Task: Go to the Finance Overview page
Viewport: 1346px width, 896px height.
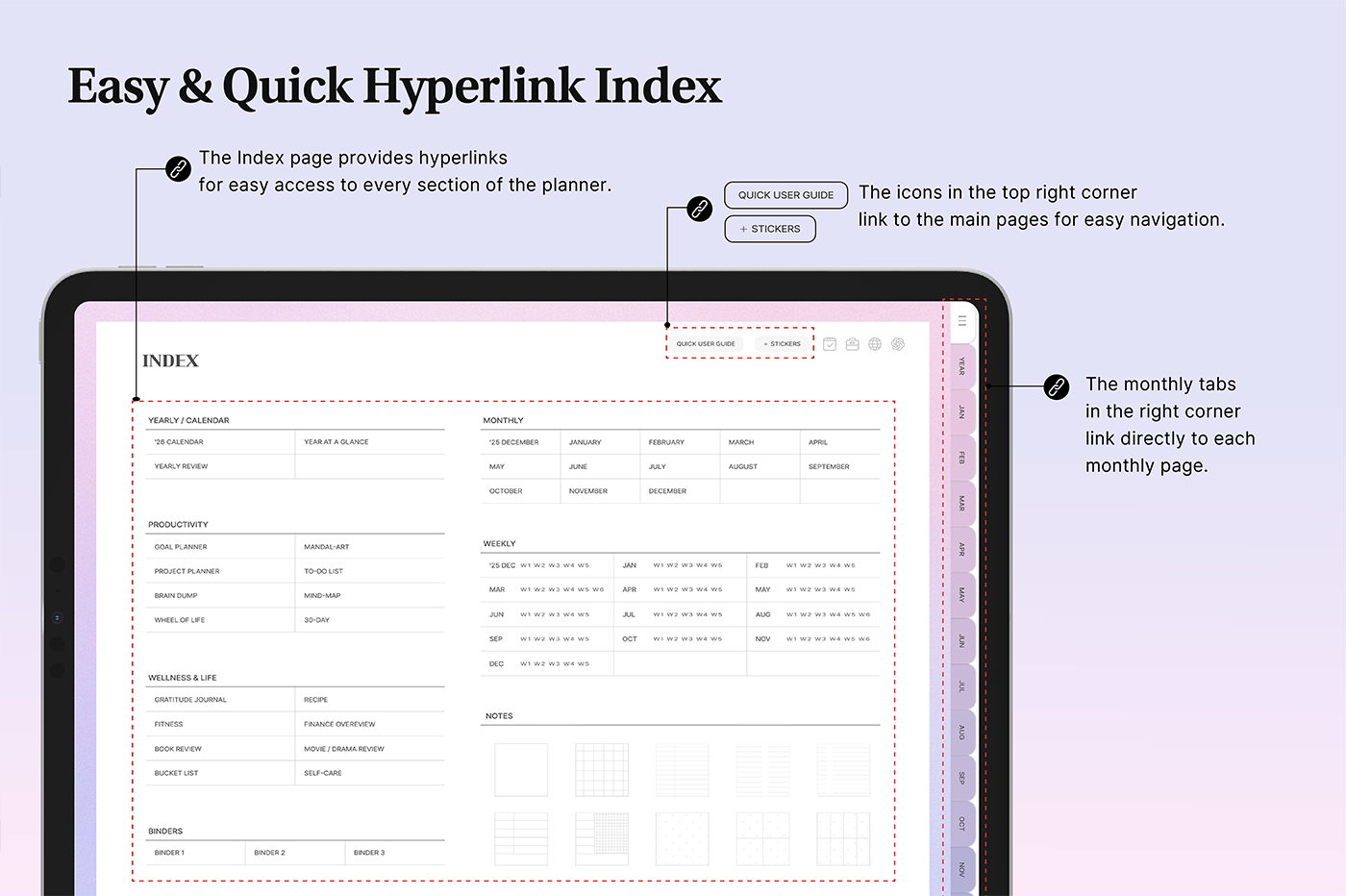Action: (339, 724)
